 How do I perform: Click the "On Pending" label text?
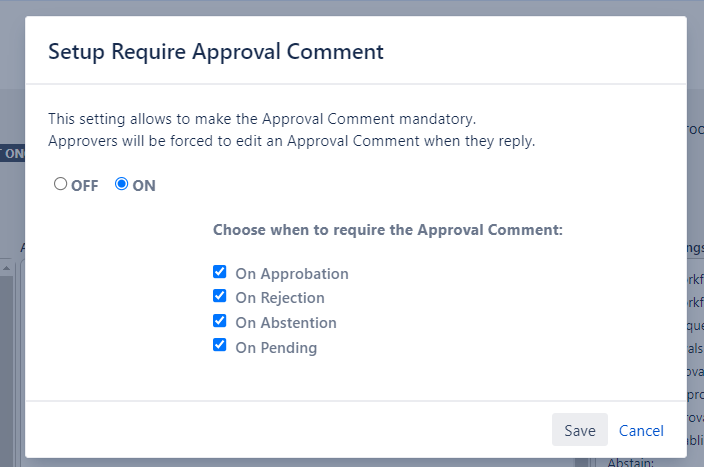[x=276, y=348]
